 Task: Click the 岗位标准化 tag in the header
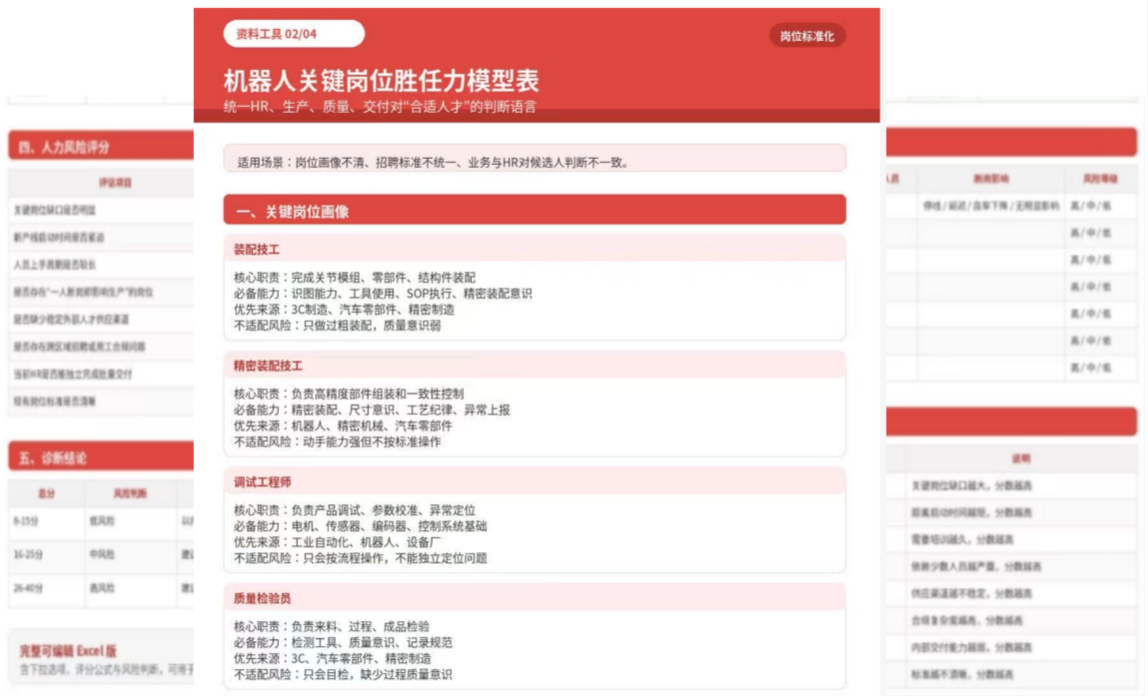click(x=807, y=36)
